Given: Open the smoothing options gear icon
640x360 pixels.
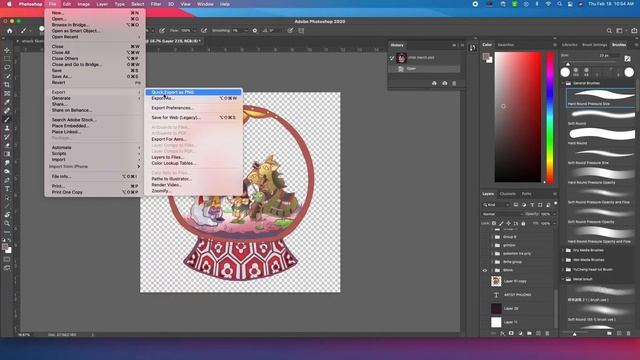Looking at the screenshot, I should (x=255, y=31).
